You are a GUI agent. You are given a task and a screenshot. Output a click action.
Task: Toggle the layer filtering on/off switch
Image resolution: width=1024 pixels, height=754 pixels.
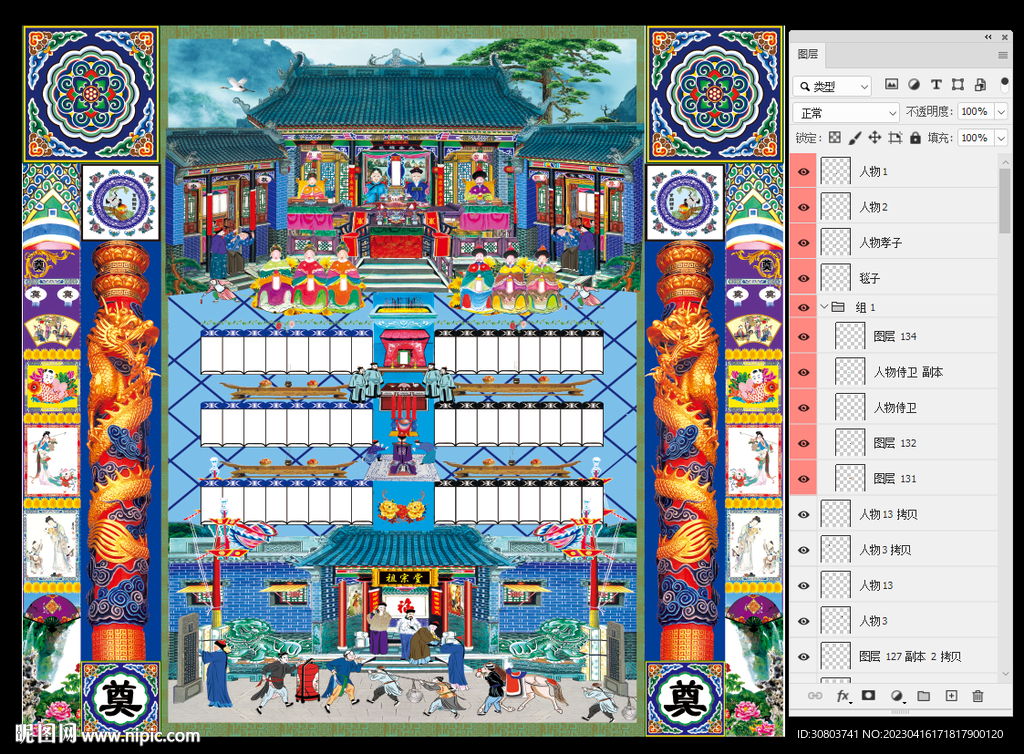1004,85
